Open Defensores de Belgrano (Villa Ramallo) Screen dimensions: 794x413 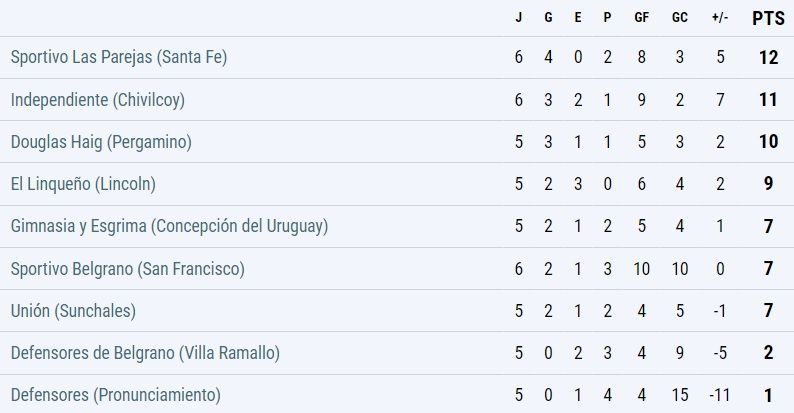click(x=145, y=353)
